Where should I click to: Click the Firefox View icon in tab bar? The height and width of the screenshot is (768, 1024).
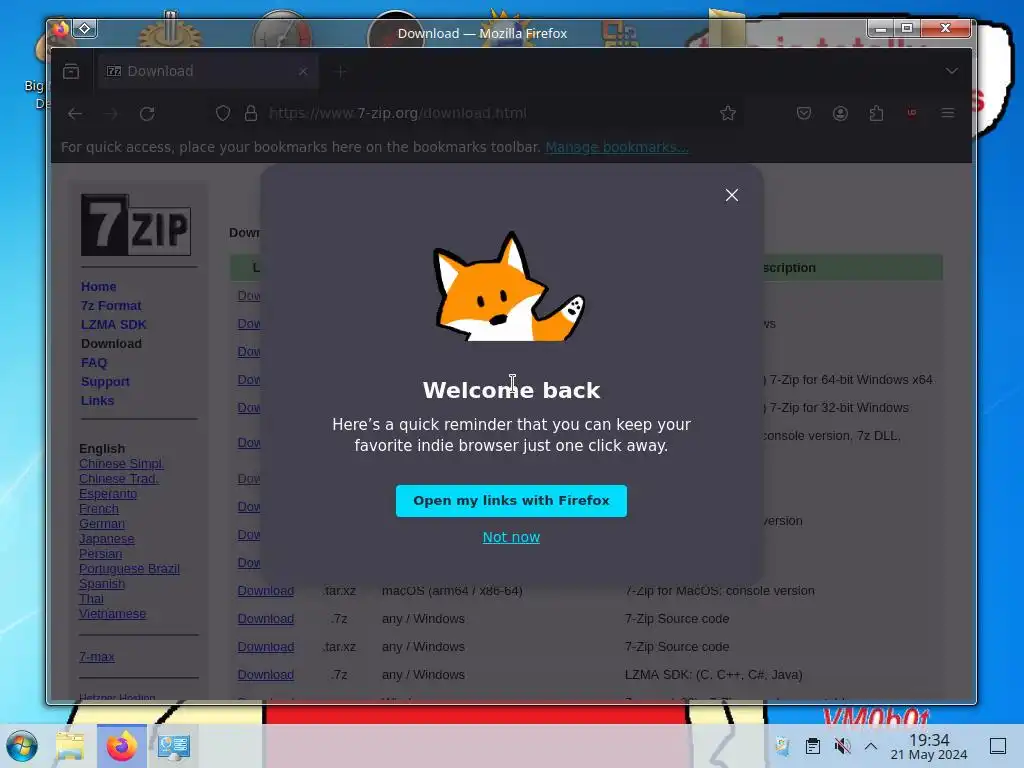point(71,71)
